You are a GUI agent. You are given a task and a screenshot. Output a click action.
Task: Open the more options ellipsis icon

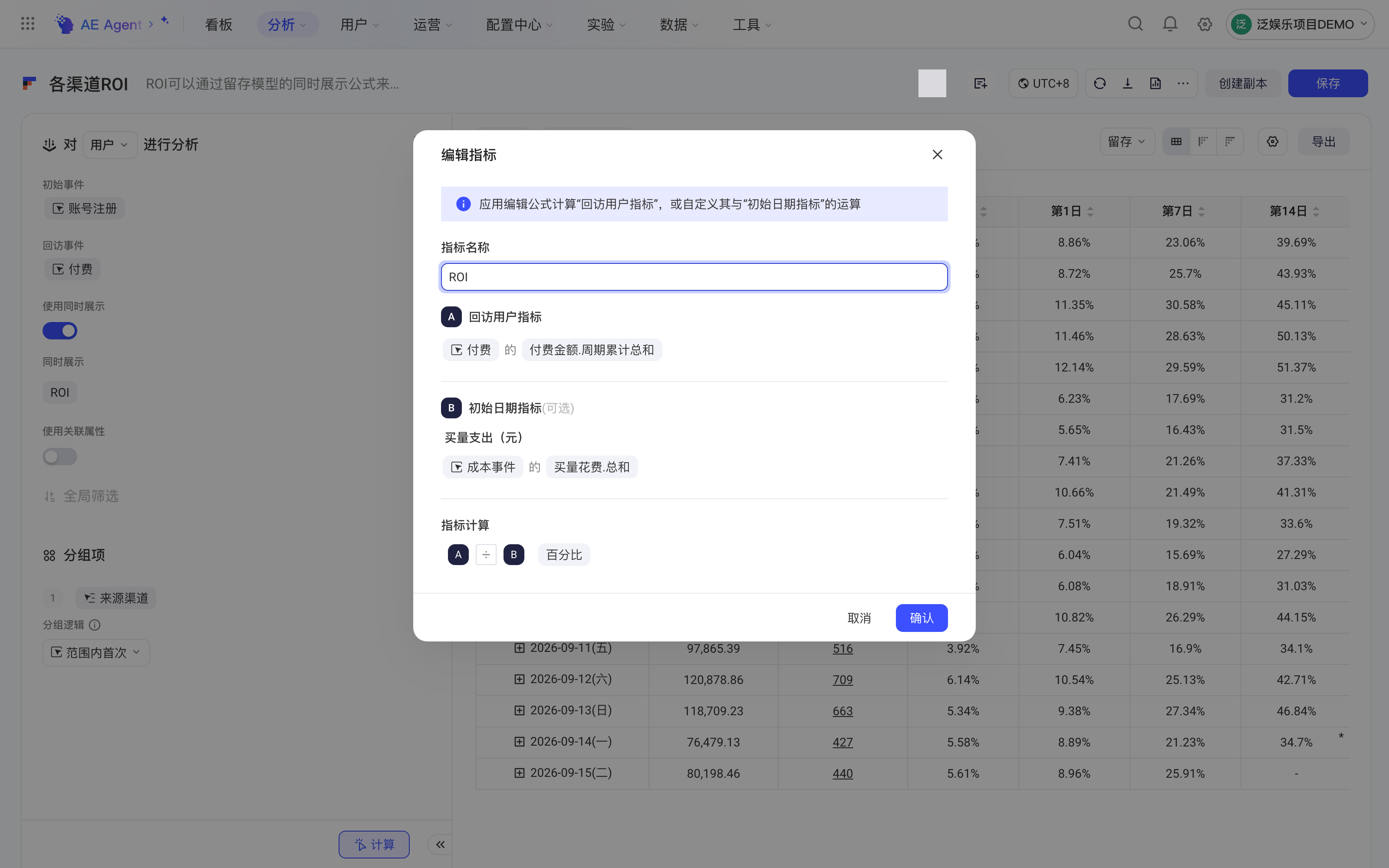click(x=1183, y=84)
